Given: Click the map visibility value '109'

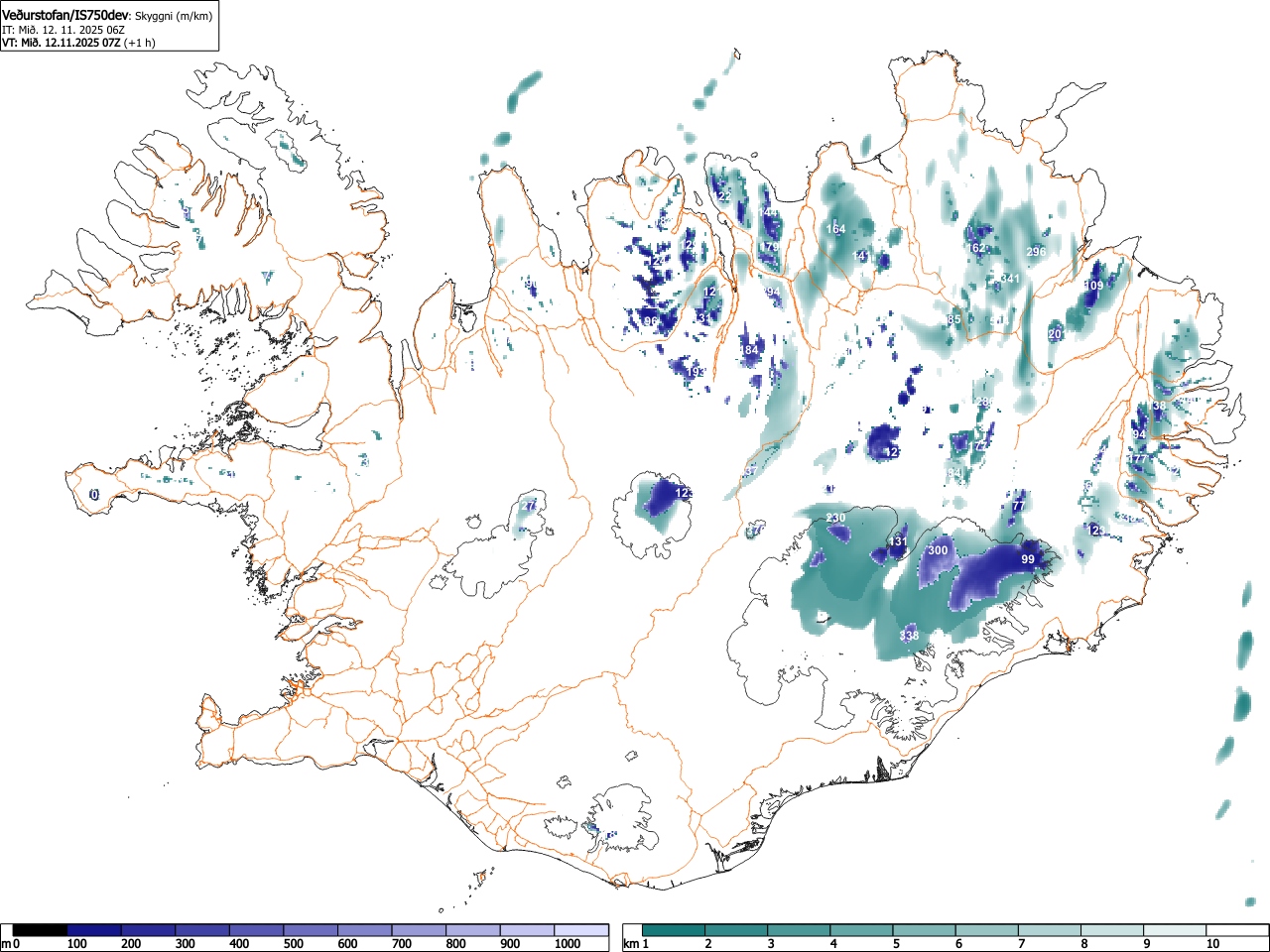Looking at the screenshot, I should (1093, 286).
